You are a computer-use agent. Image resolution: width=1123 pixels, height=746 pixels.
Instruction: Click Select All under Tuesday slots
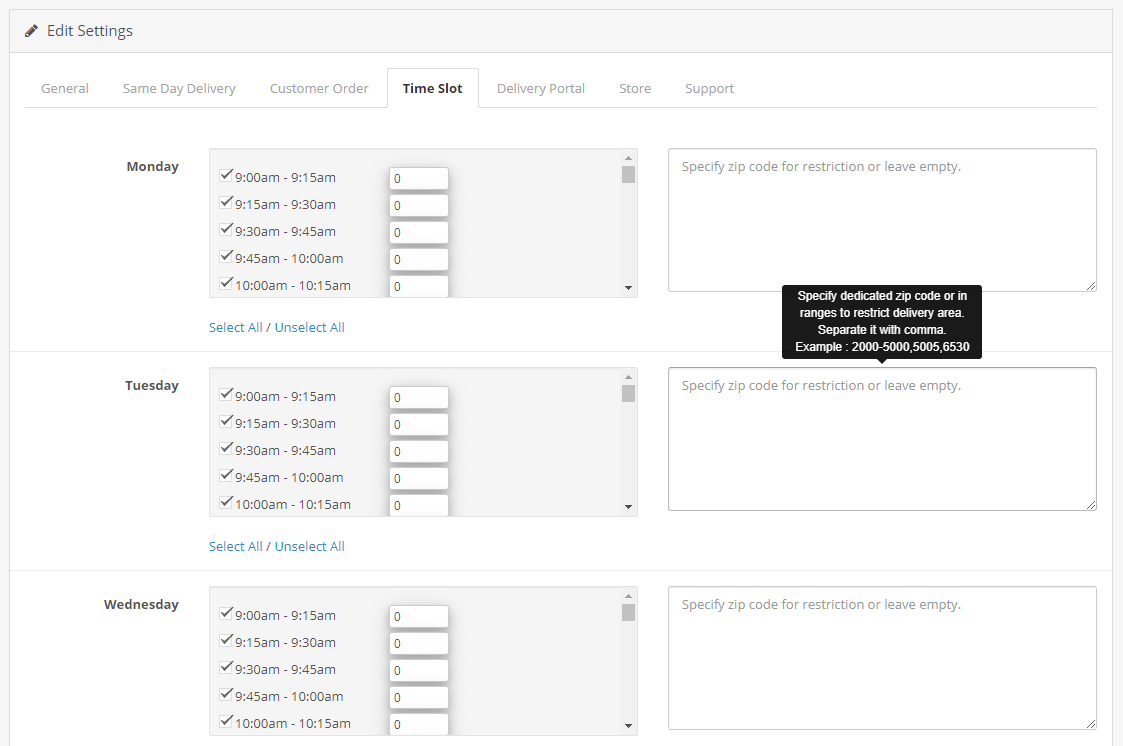(x=236, y=546)
